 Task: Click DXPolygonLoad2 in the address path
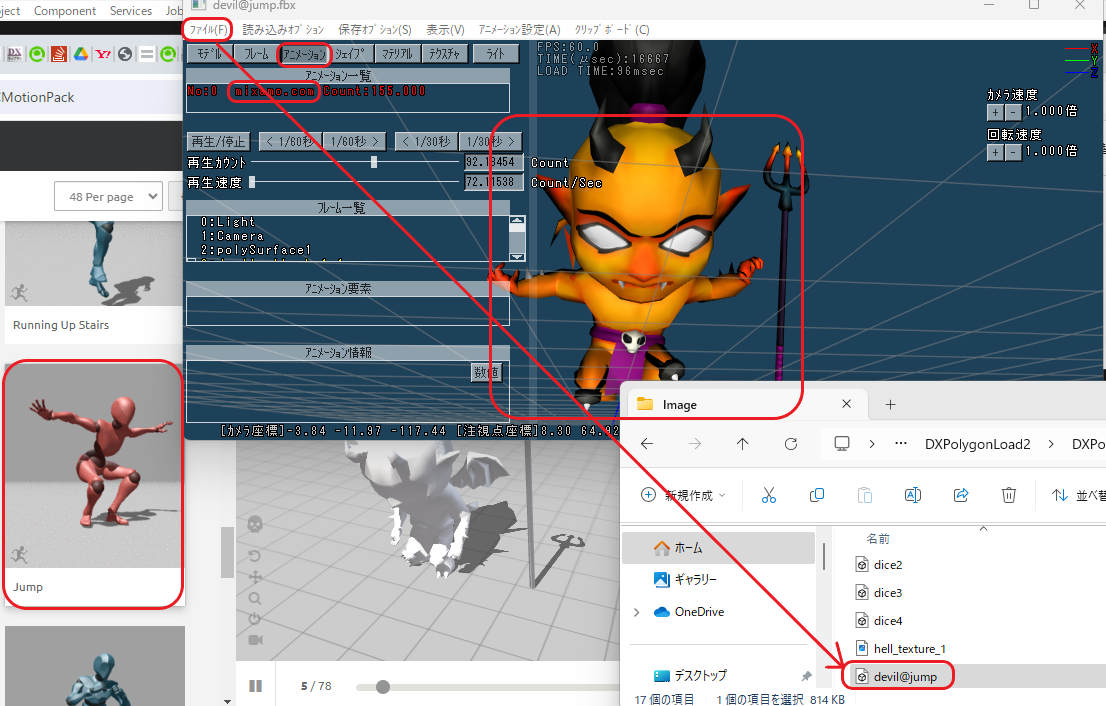click(x=978, y=444)
